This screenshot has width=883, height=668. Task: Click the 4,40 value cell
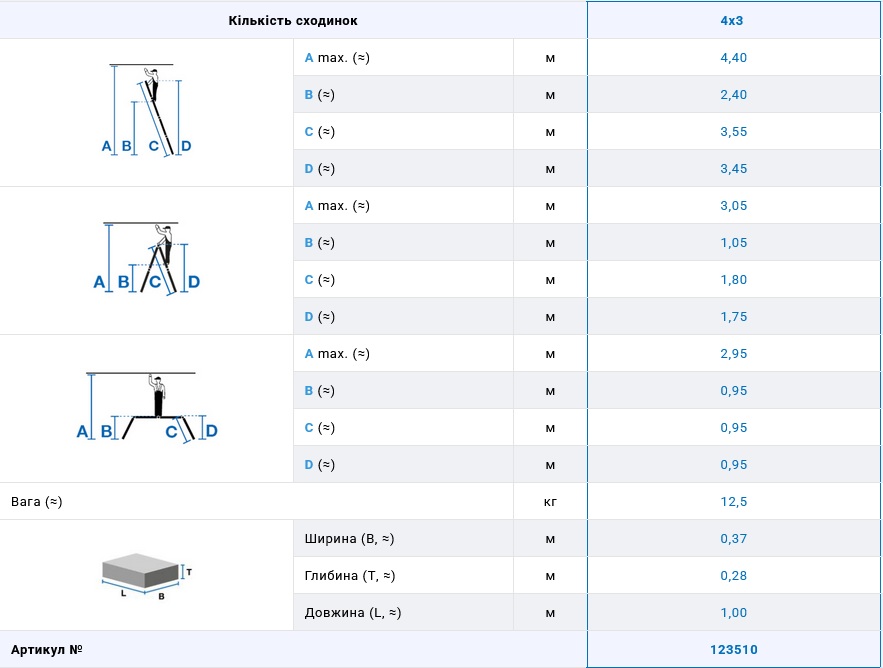[x=733, y=58]
